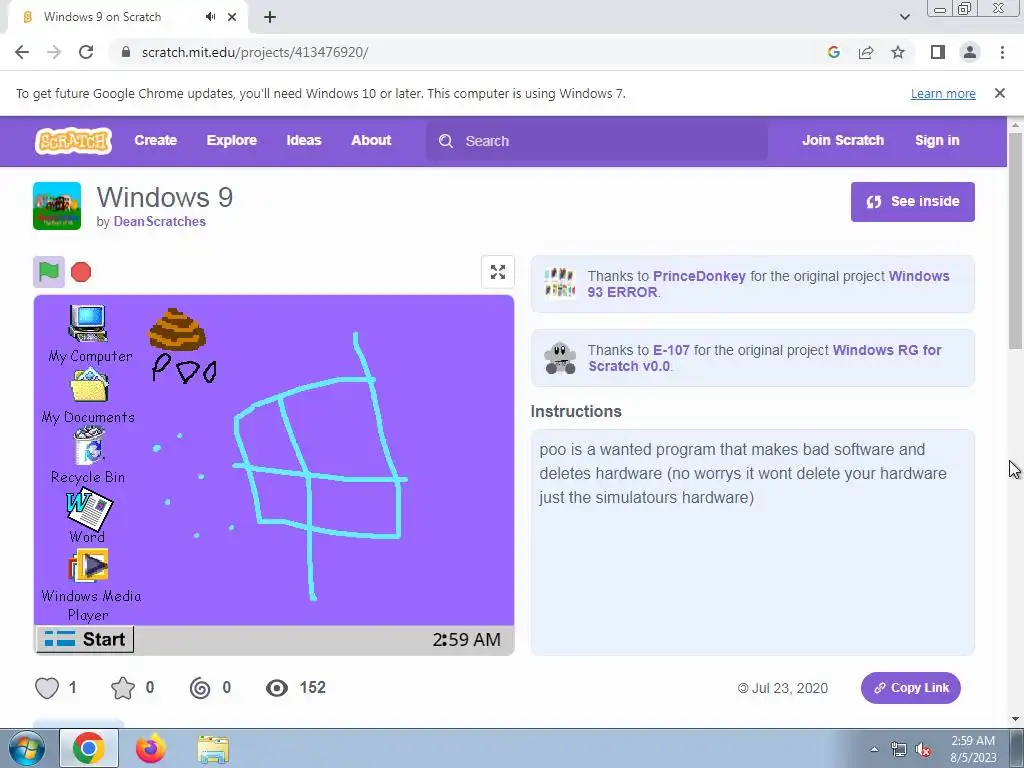Love the project with heart icon
The width and height of the screenshot is (1024, 768).
click(47, 688)
